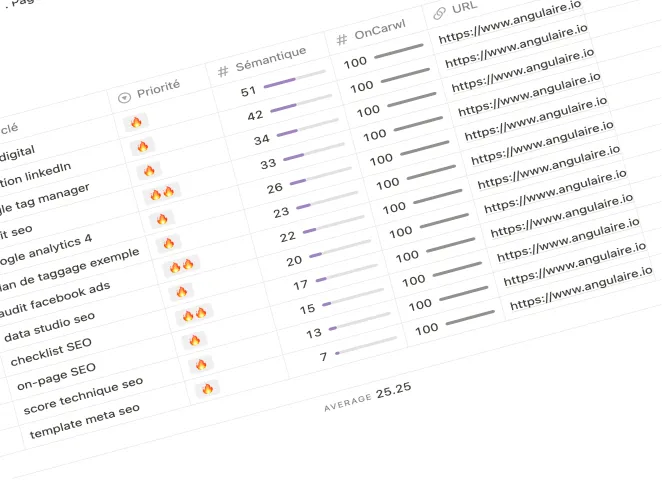
Task: Select the 'taggage exemple' keyword cell
Action: 69,271
